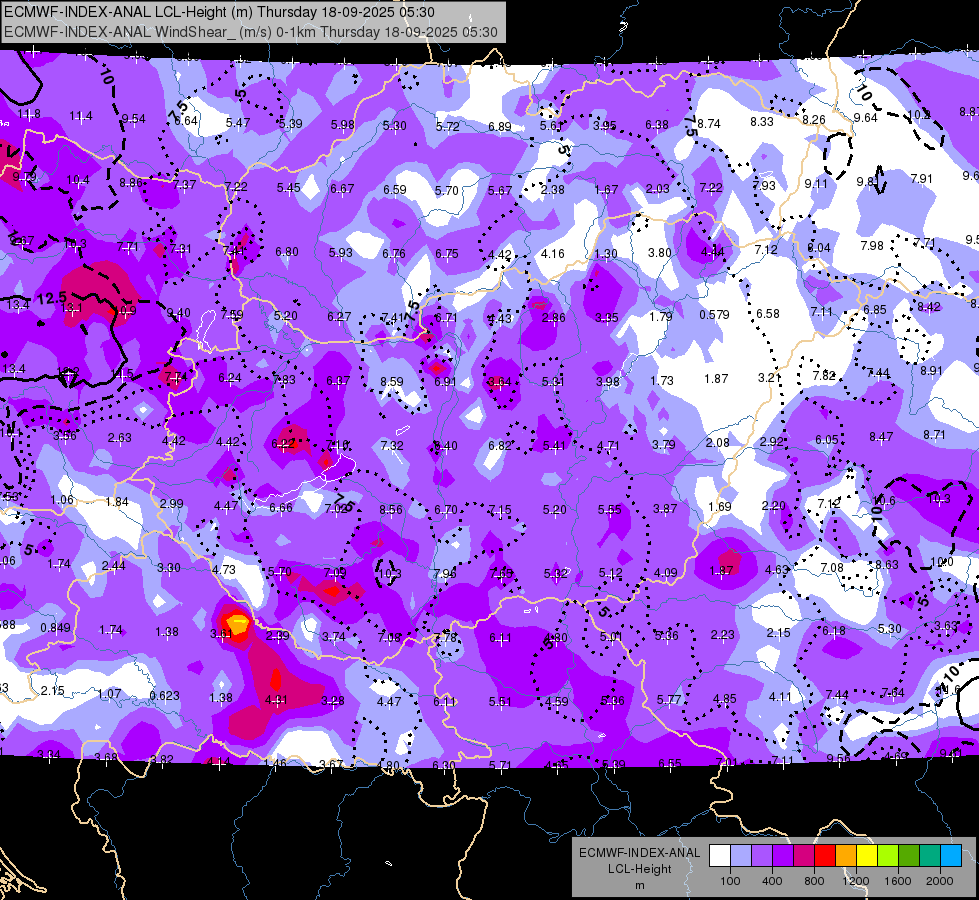
Task: Click the grid value 8.33
Action: coord(762,121)
